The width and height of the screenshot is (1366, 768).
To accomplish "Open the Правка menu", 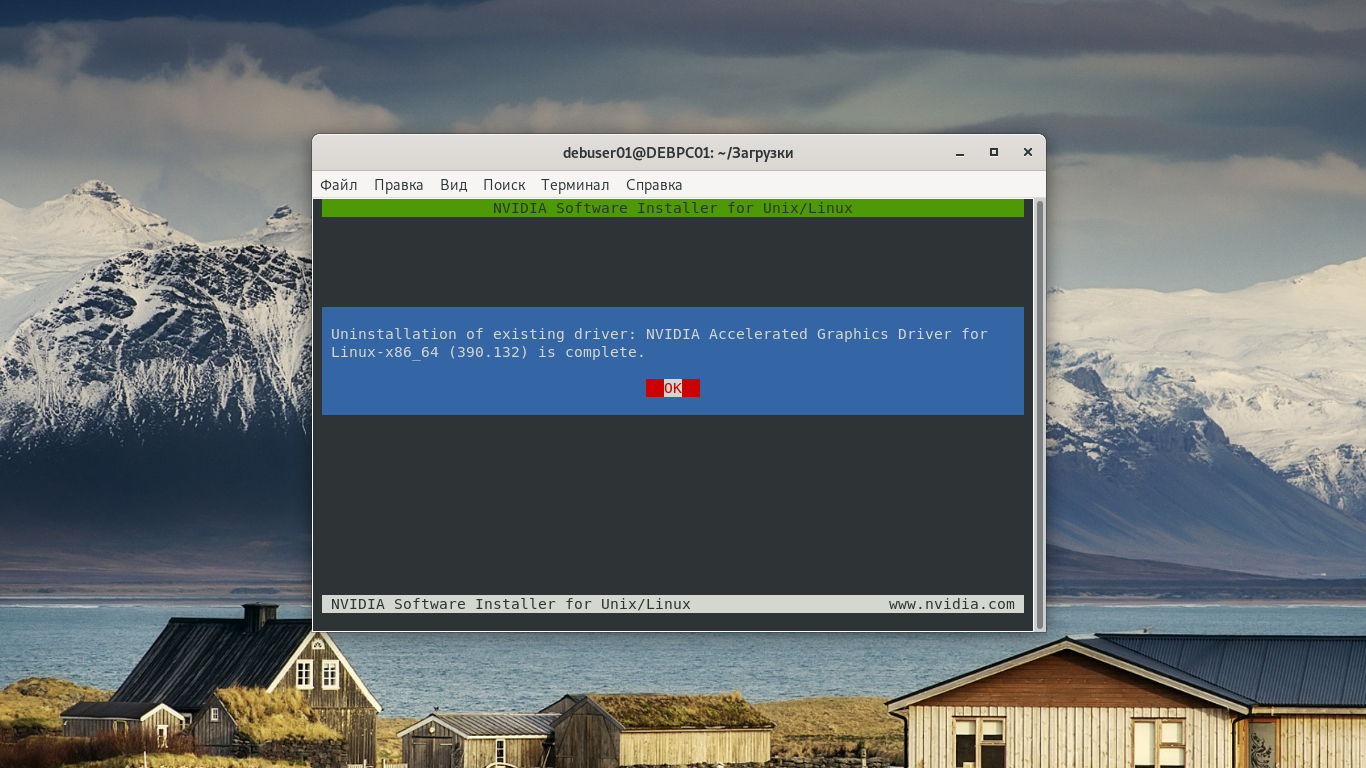I will pos(399,185).
